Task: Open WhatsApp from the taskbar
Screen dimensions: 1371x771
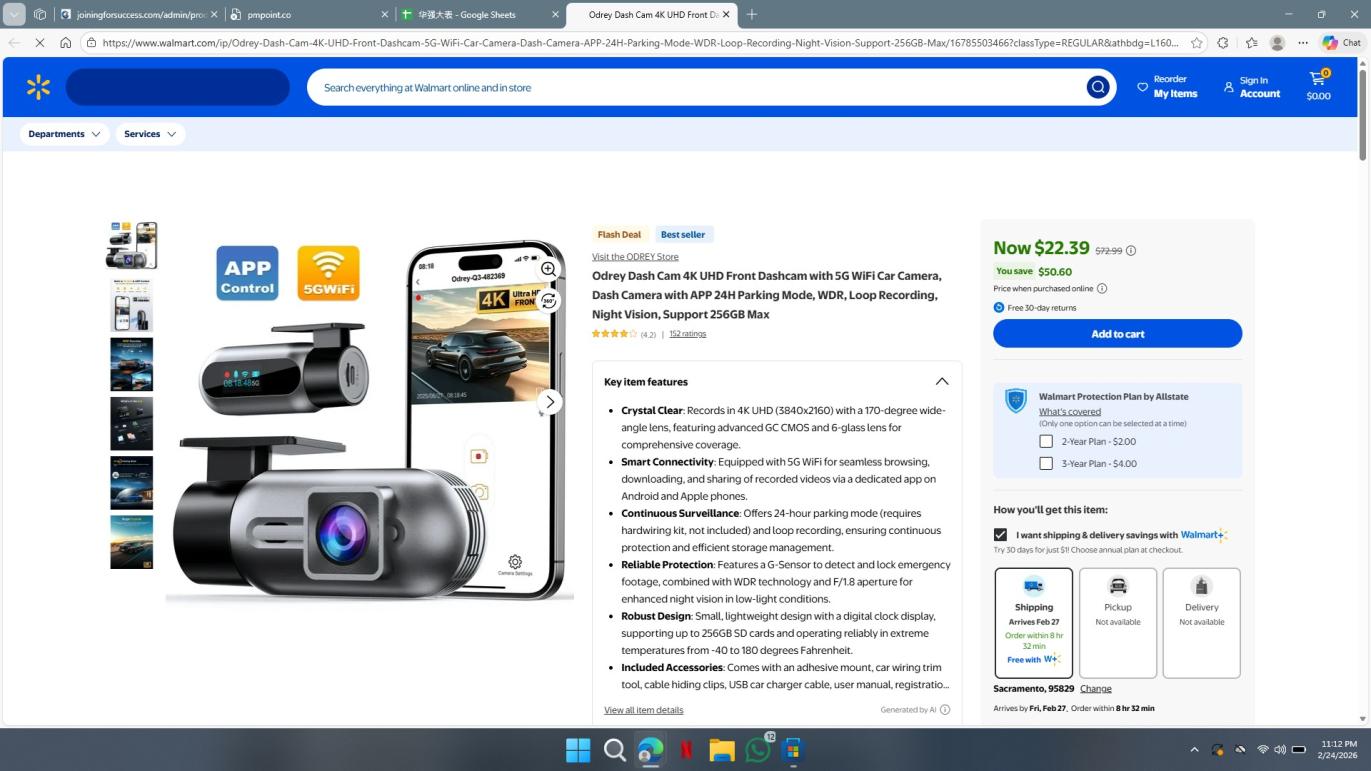Action: 758,749
